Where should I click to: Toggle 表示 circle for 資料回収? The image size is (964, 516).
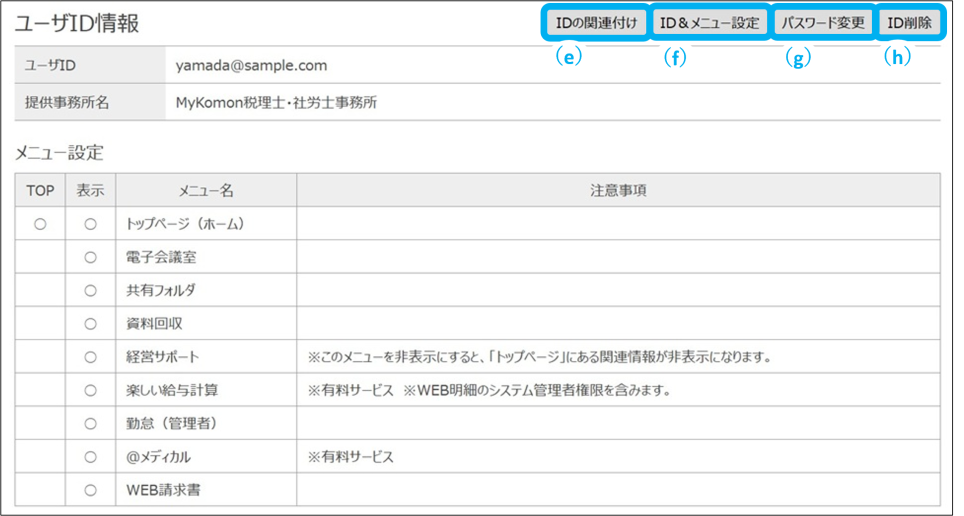click(x=90, y=323)
